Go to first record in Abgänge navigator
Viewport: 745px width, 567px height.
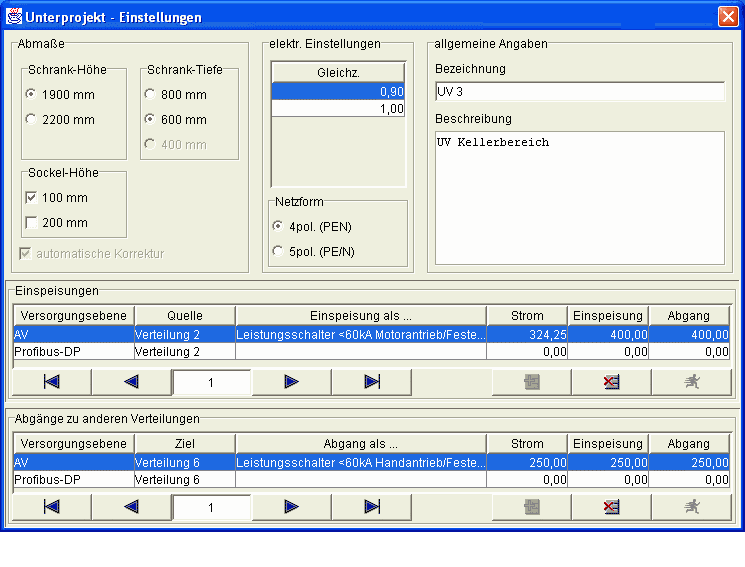[x=51, y=508]
